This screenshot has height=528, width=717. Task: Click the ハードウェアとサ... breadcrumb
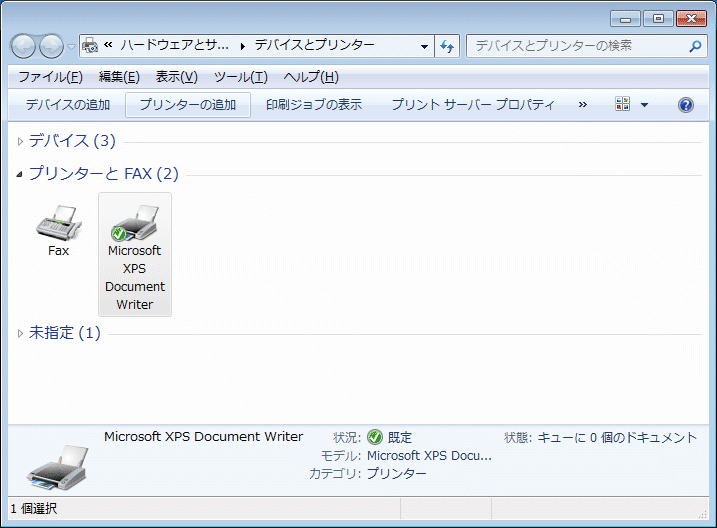coord(174,45)
